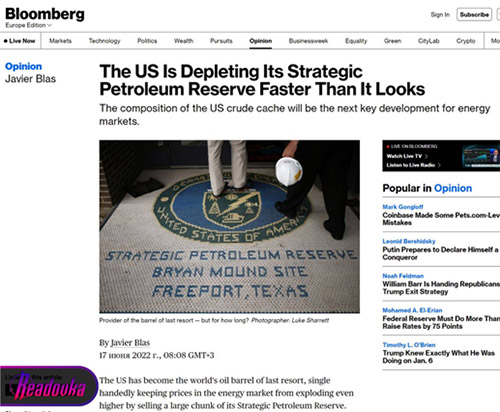Open Listen to Live Radio link
This screenshot has width=500, height=412.
[413, 165]
